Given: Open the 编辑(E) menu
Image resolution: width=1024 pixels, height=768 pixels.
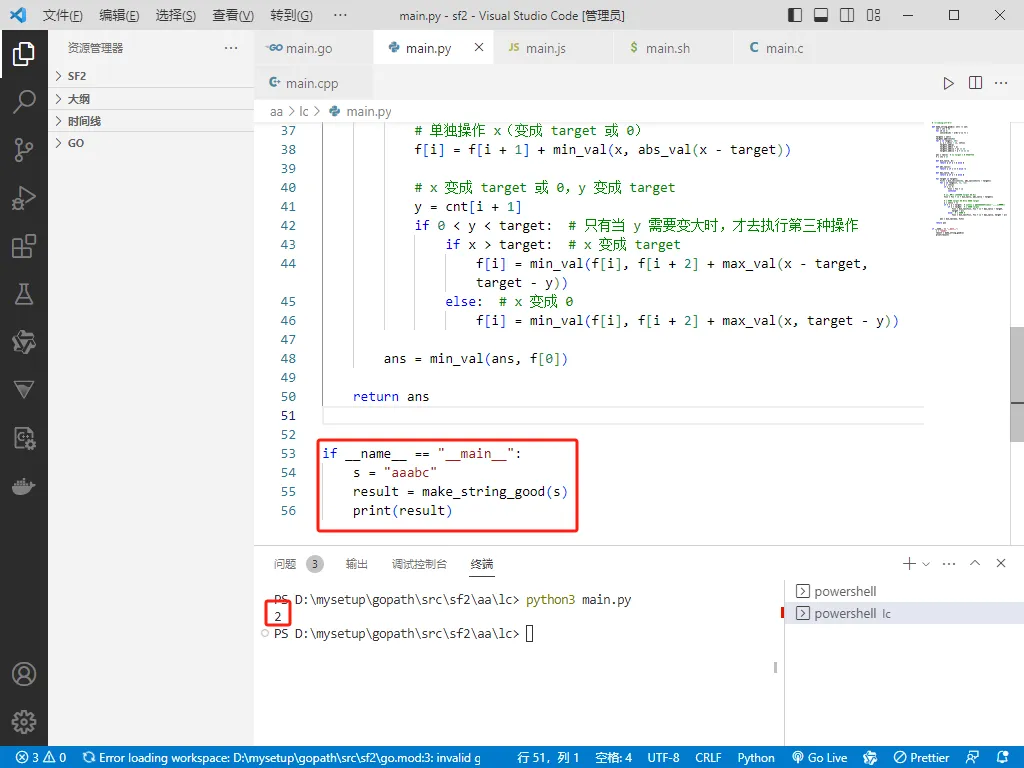Looking at the screenshot, I should pyautogui.click(x=119, y=15).
